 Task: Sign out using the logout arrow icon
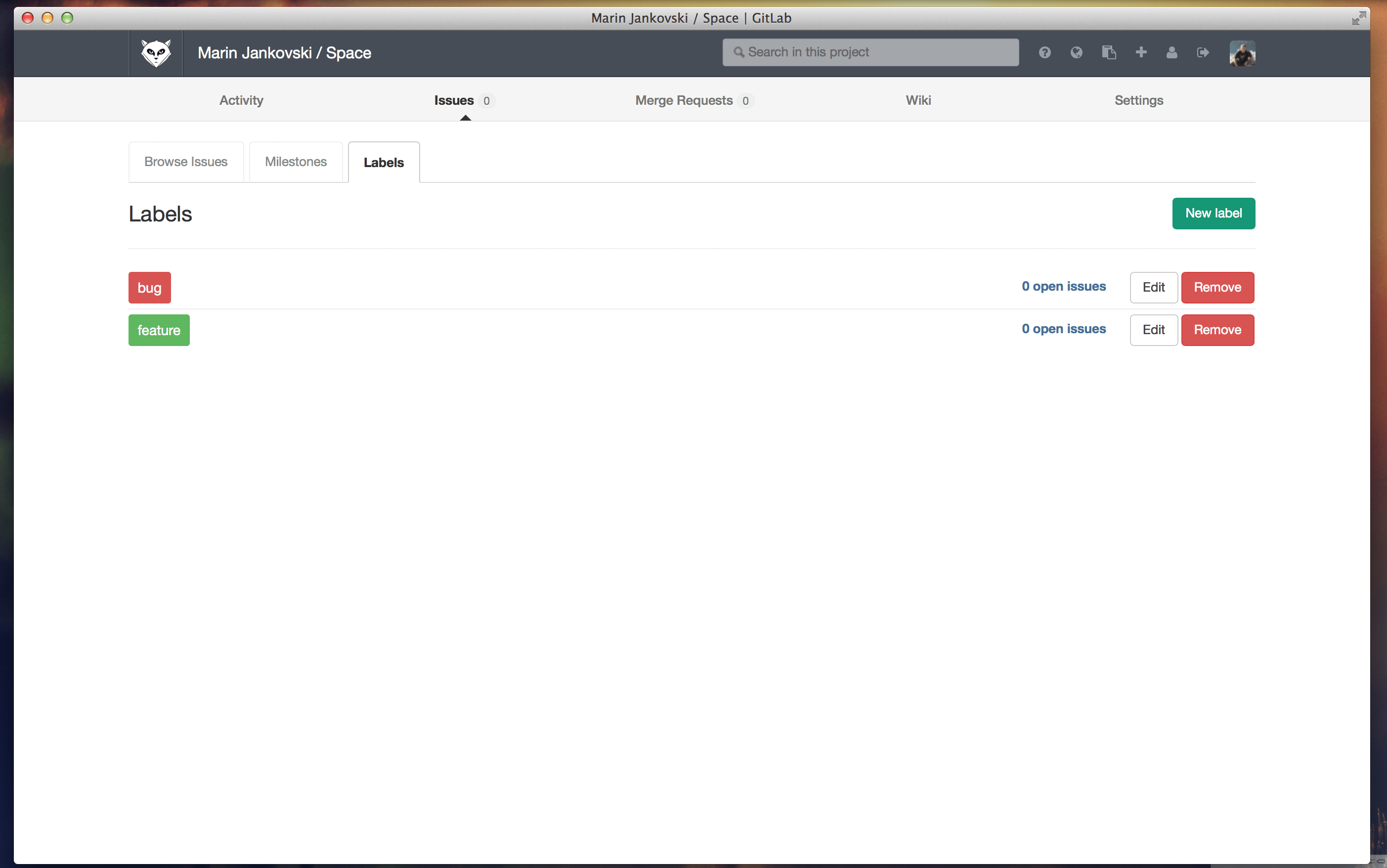pyautogui.click(x=1203, y=52)
